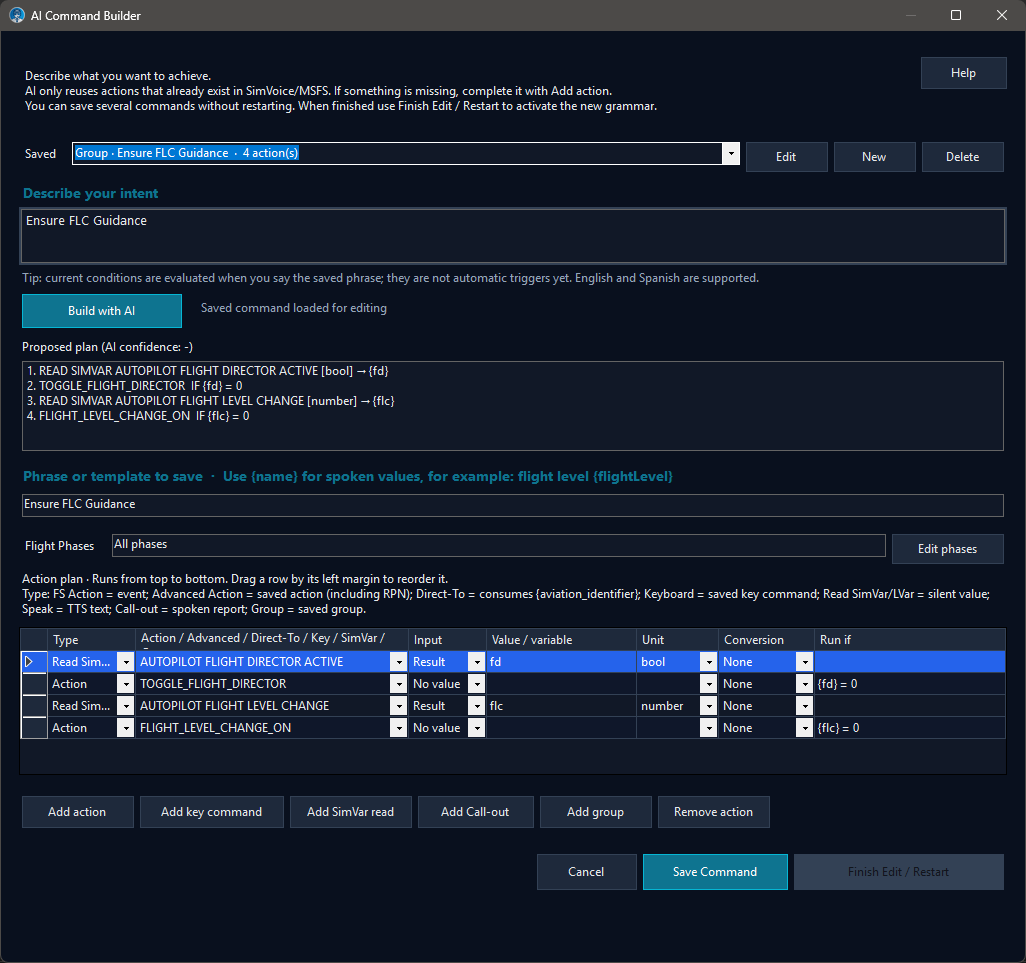Click Remove action
Viewport: 1026px width, 963px height.
coord(713,812)
